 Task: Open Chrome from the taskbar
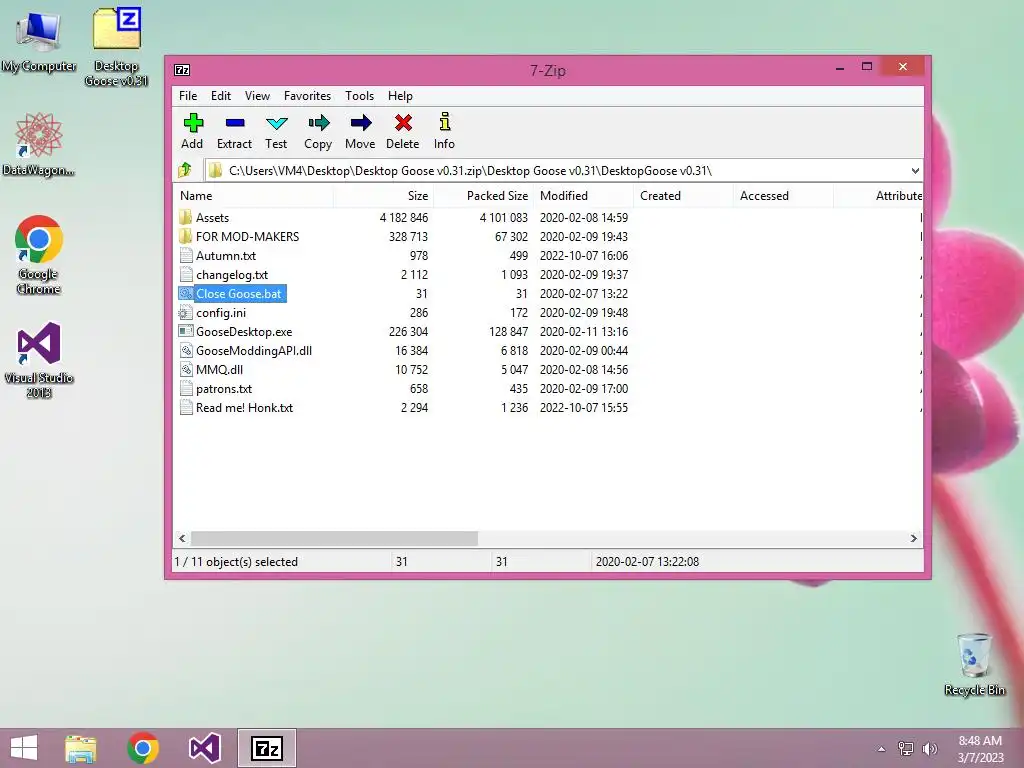click(143, 748)
